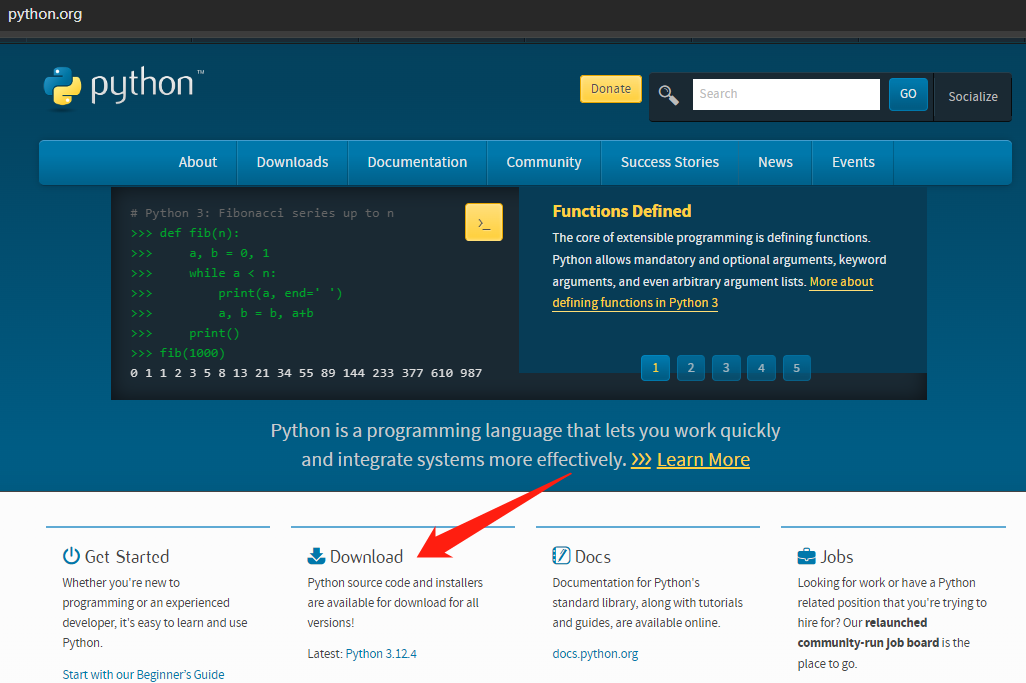1026x683 pixels.
Task: Open the docs.python.org link
Action: (x=595, y=654)
